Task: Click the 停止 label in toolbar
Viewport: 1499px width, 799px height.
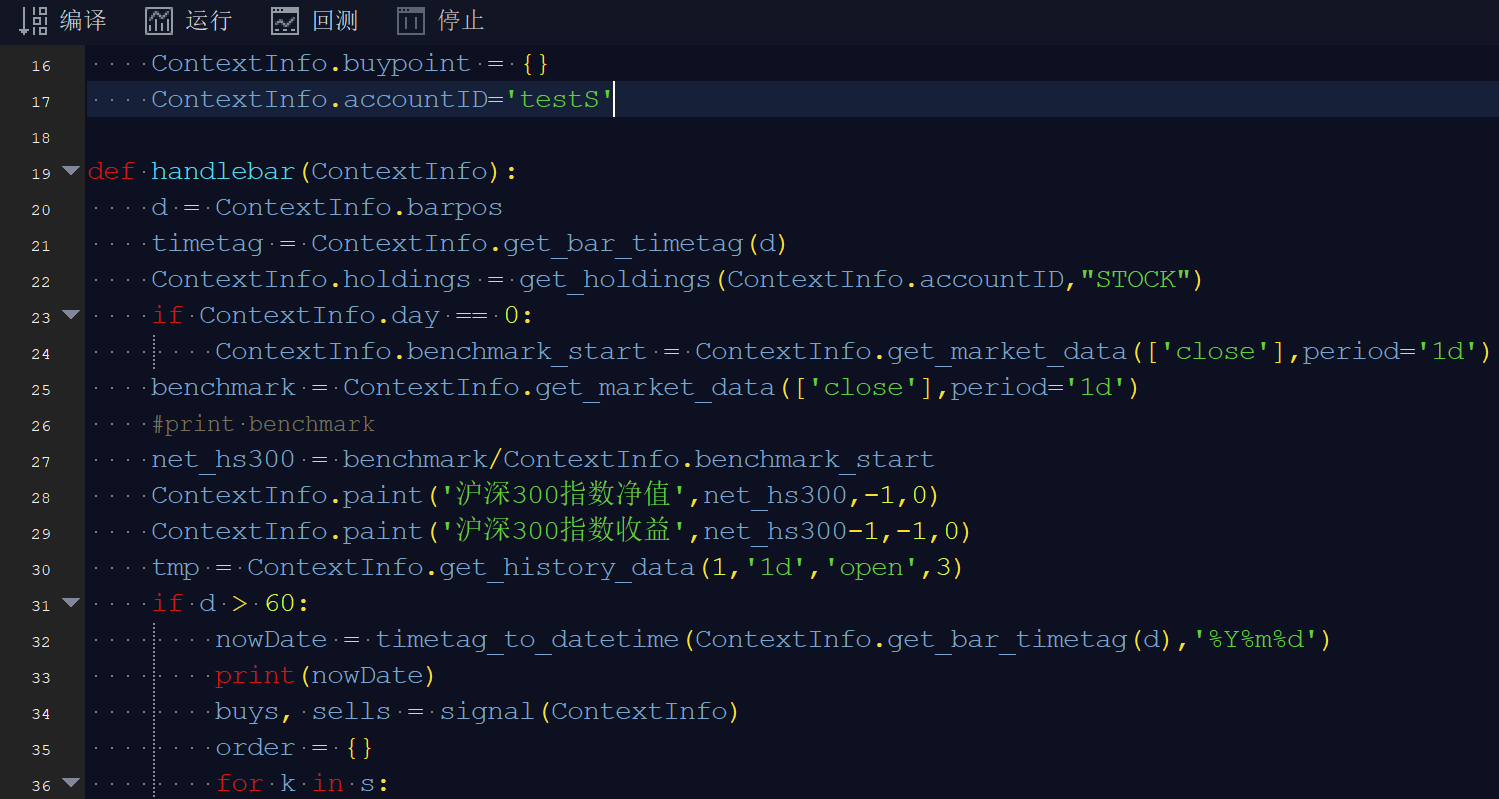Action: click(x=461, y=20)
